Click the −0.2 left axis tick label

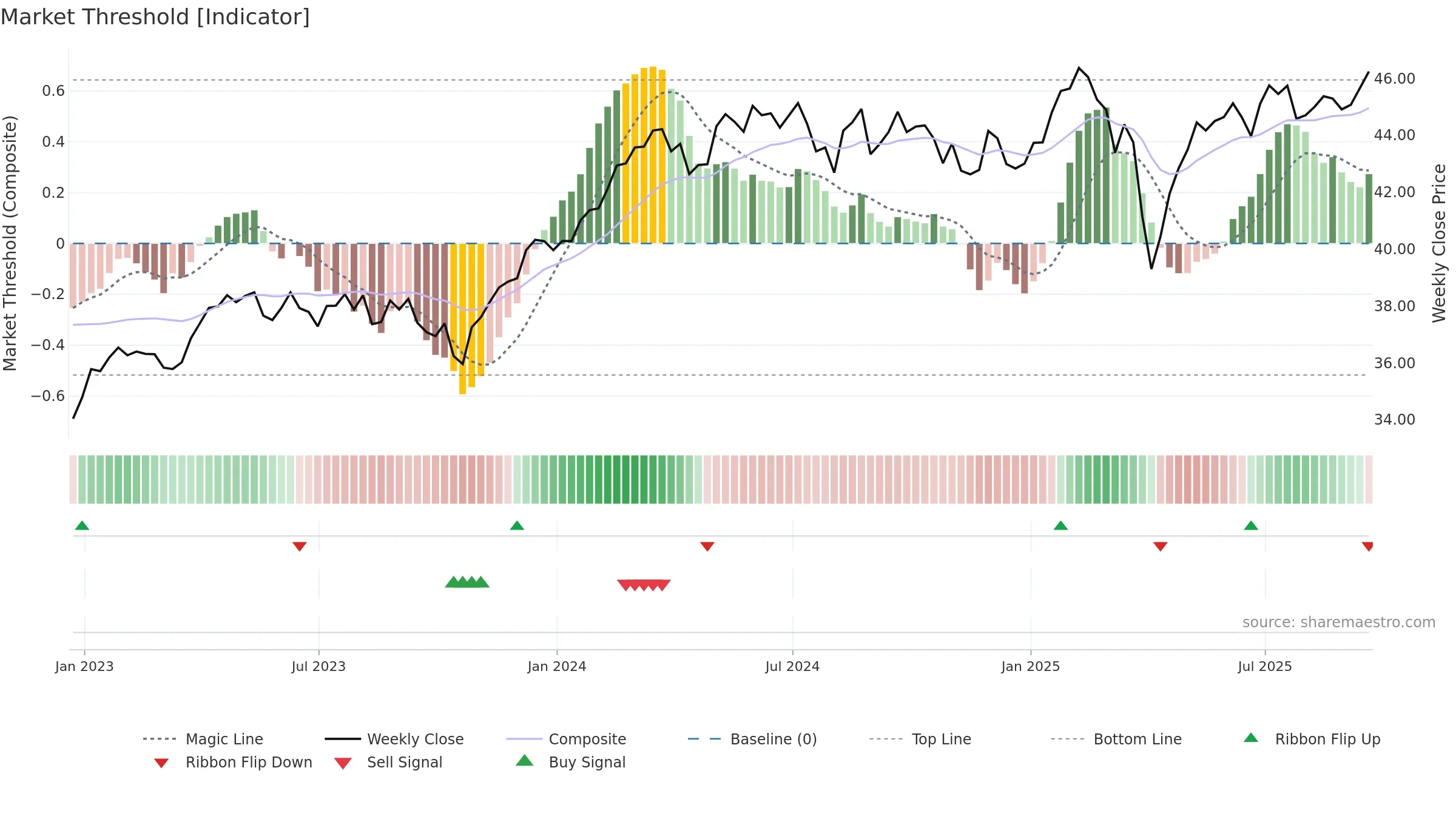coord(48,294)
